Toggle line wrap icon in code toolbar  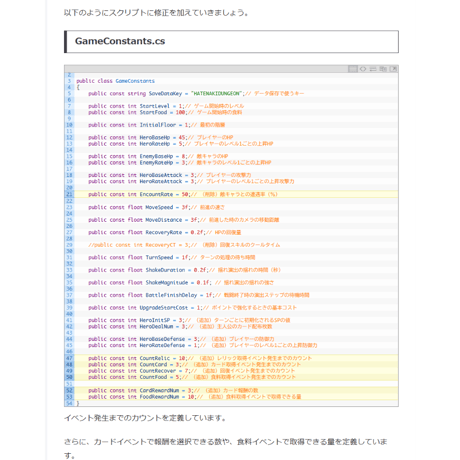(x=373, y=69)
